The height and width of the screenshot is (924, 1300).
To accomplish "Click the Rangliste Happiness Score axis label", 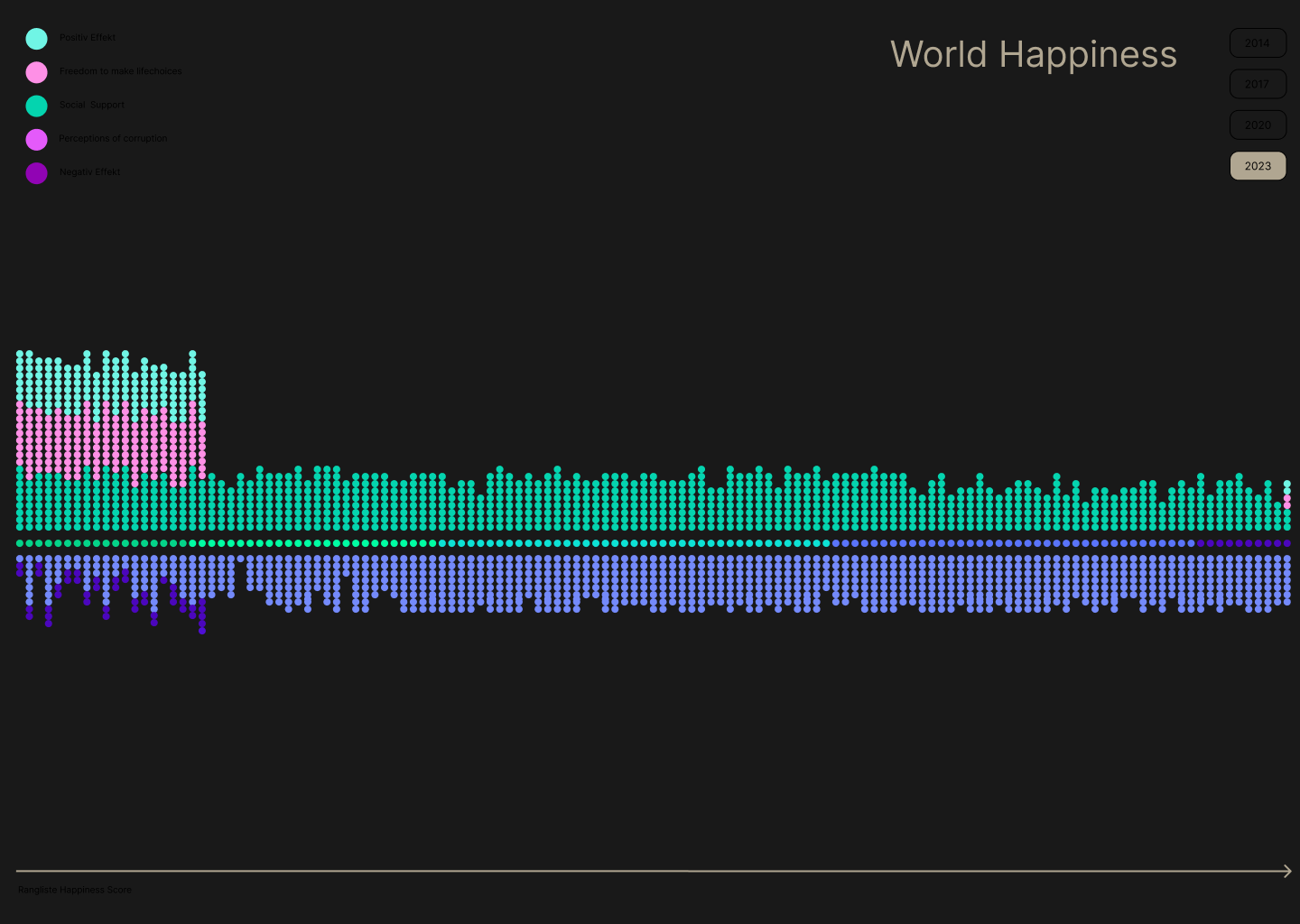I will [x=75, y=890].
